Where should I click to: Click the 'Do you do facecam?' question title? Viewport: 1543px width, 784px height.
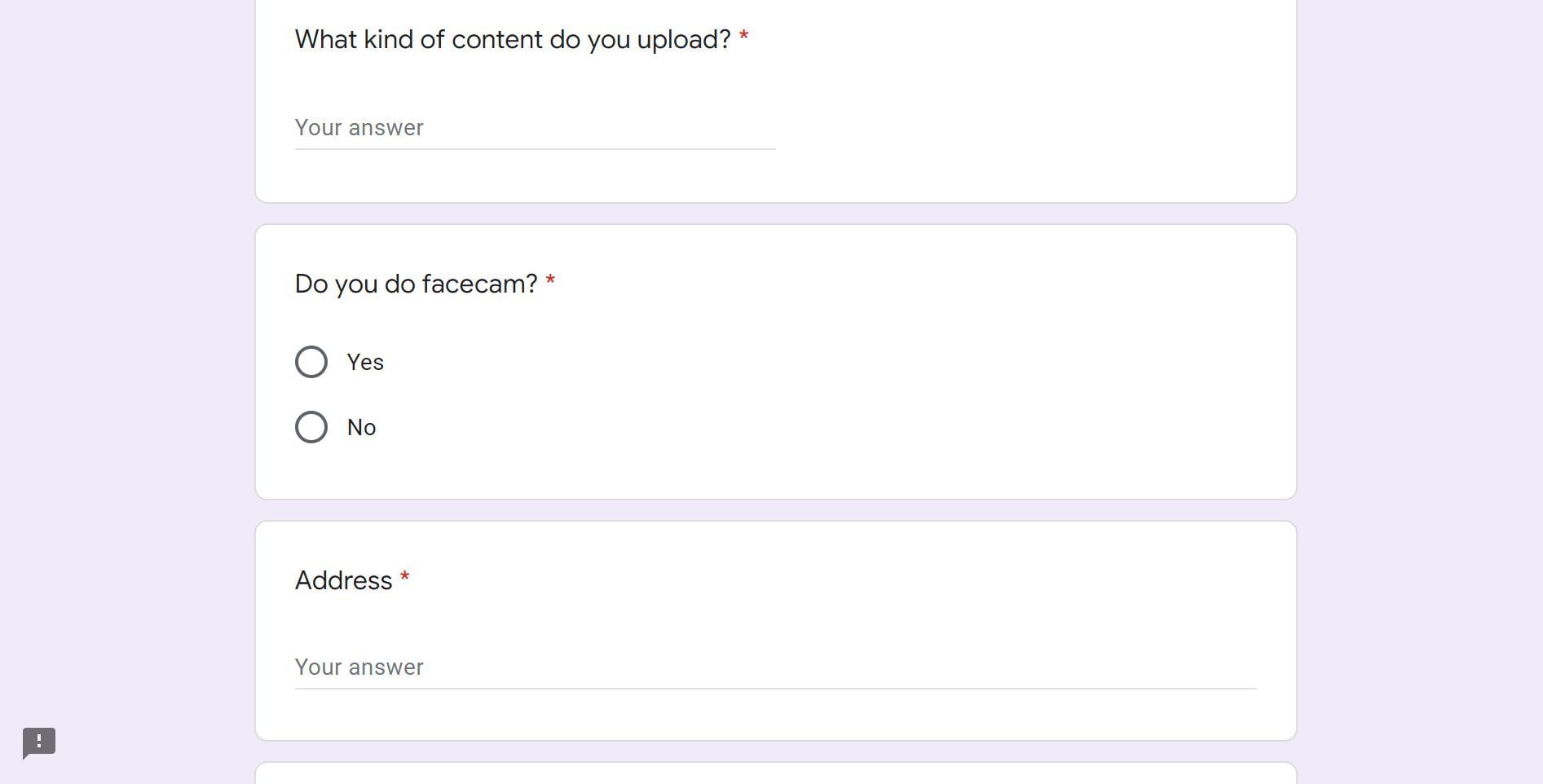[416, 284]
